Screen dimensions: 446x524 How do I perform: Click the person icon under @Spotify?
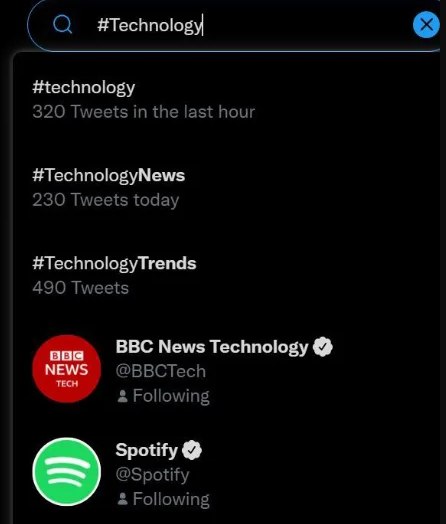[123, 499]
